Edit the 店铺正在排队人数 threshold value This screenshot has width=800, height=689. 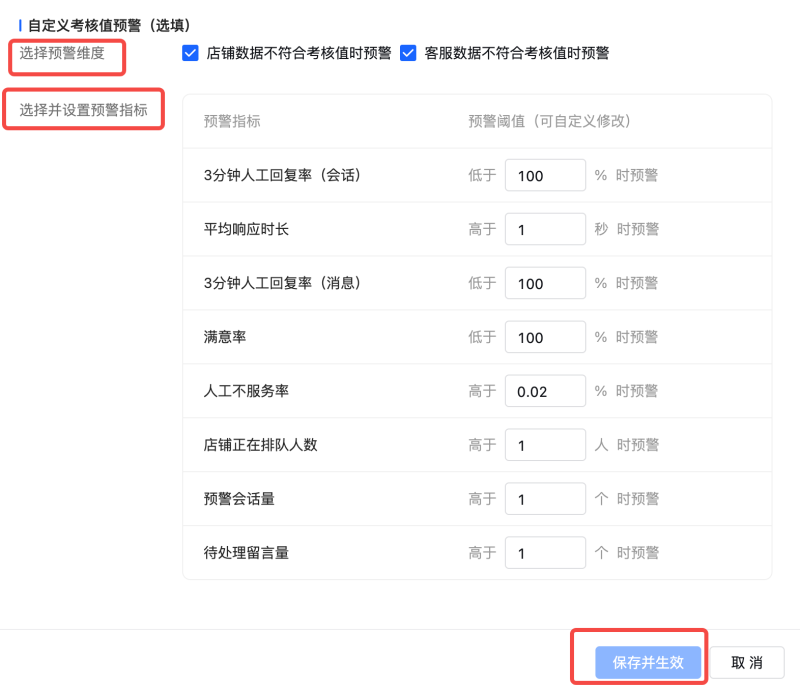coord(545,444)
